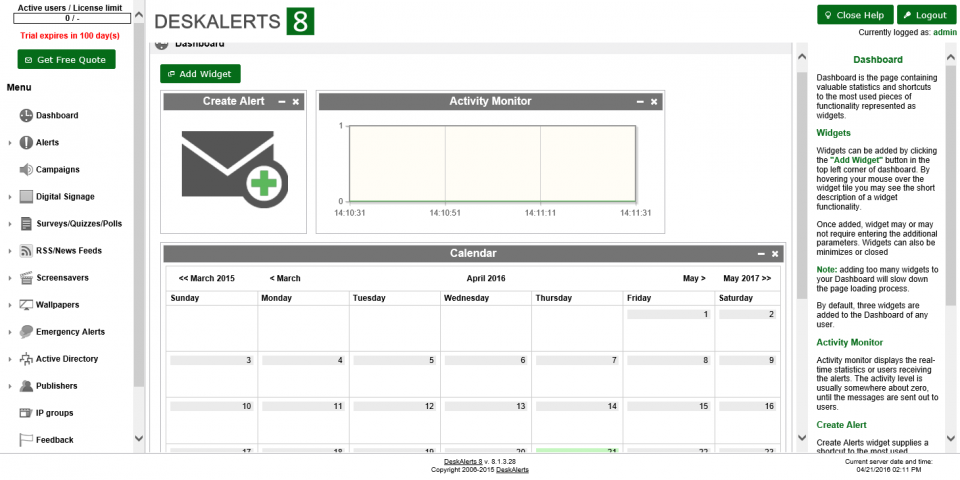Click the DeskAlerts copyright footer link
Screen dimensions: 960x480
pyautogui.click(x=512, y=470)
